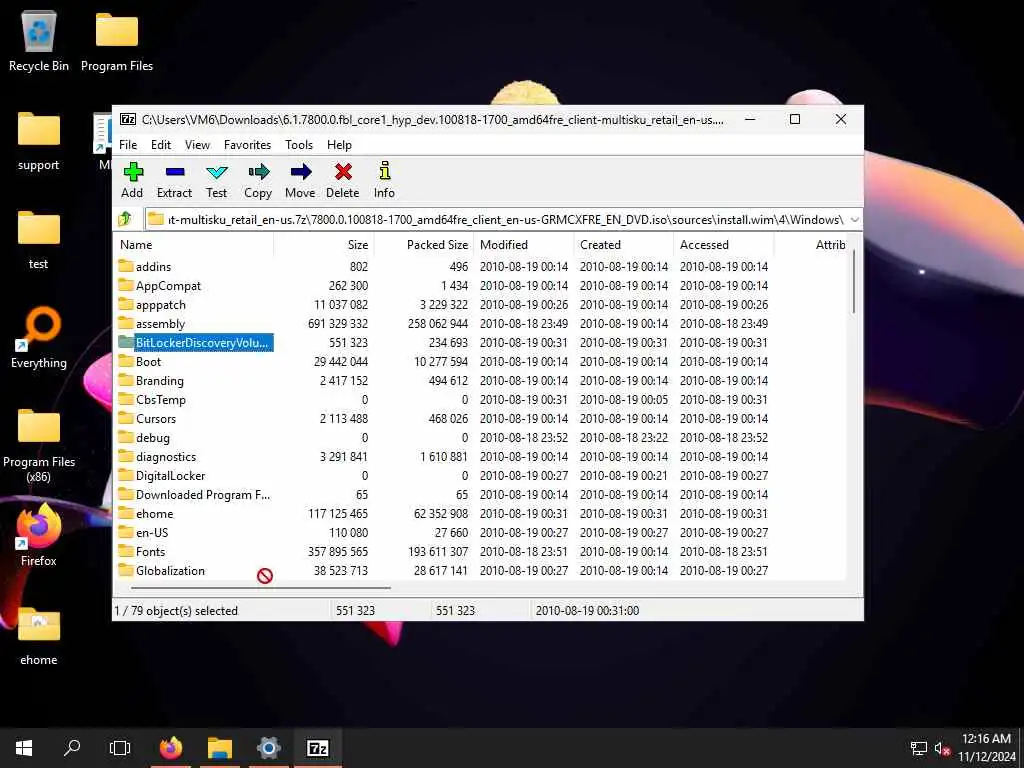1024x768 pixels.
Task: Select the AppCompat folder icon
Action: 126,285
